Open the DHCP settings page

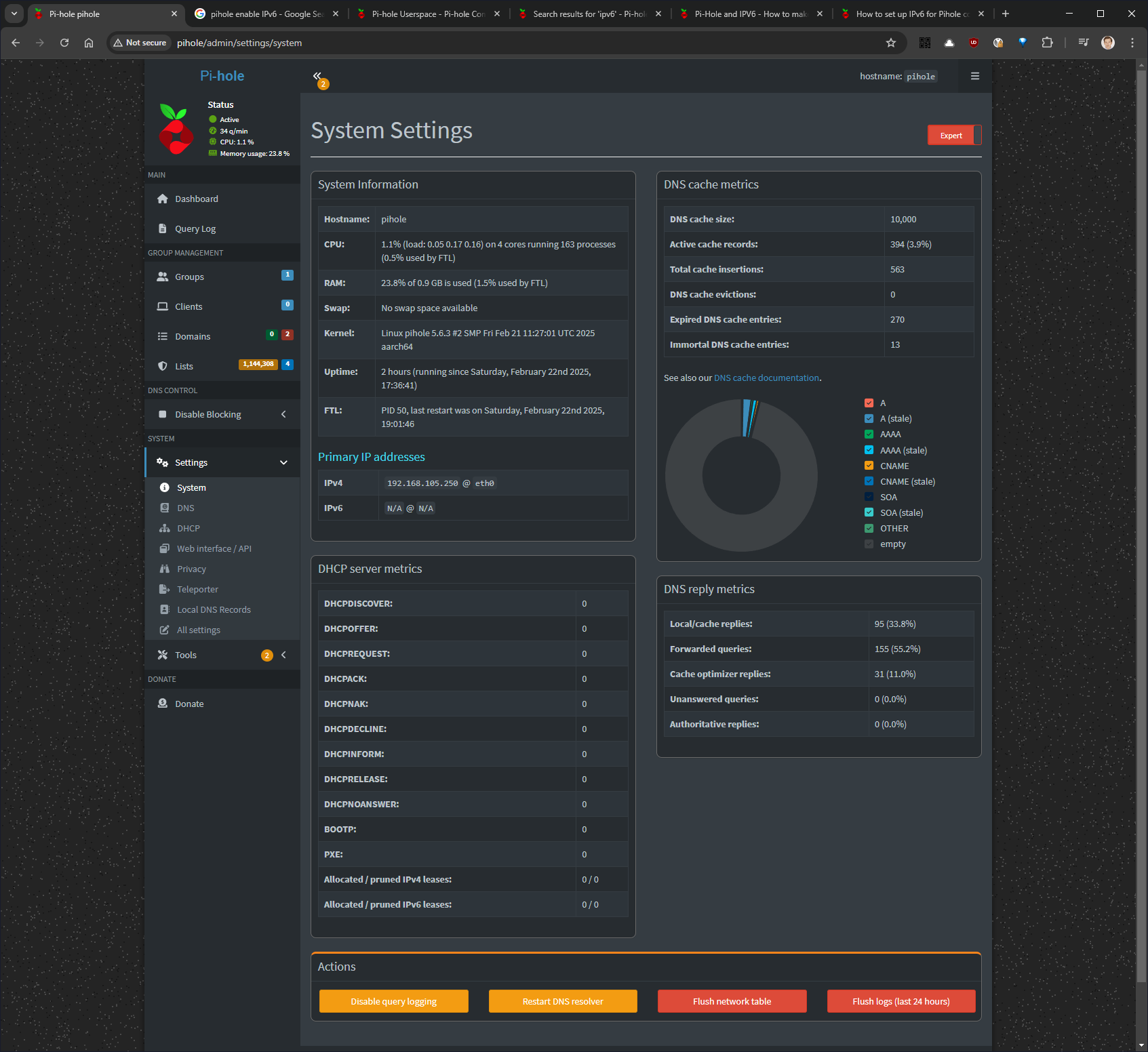(x=188, y=528)
